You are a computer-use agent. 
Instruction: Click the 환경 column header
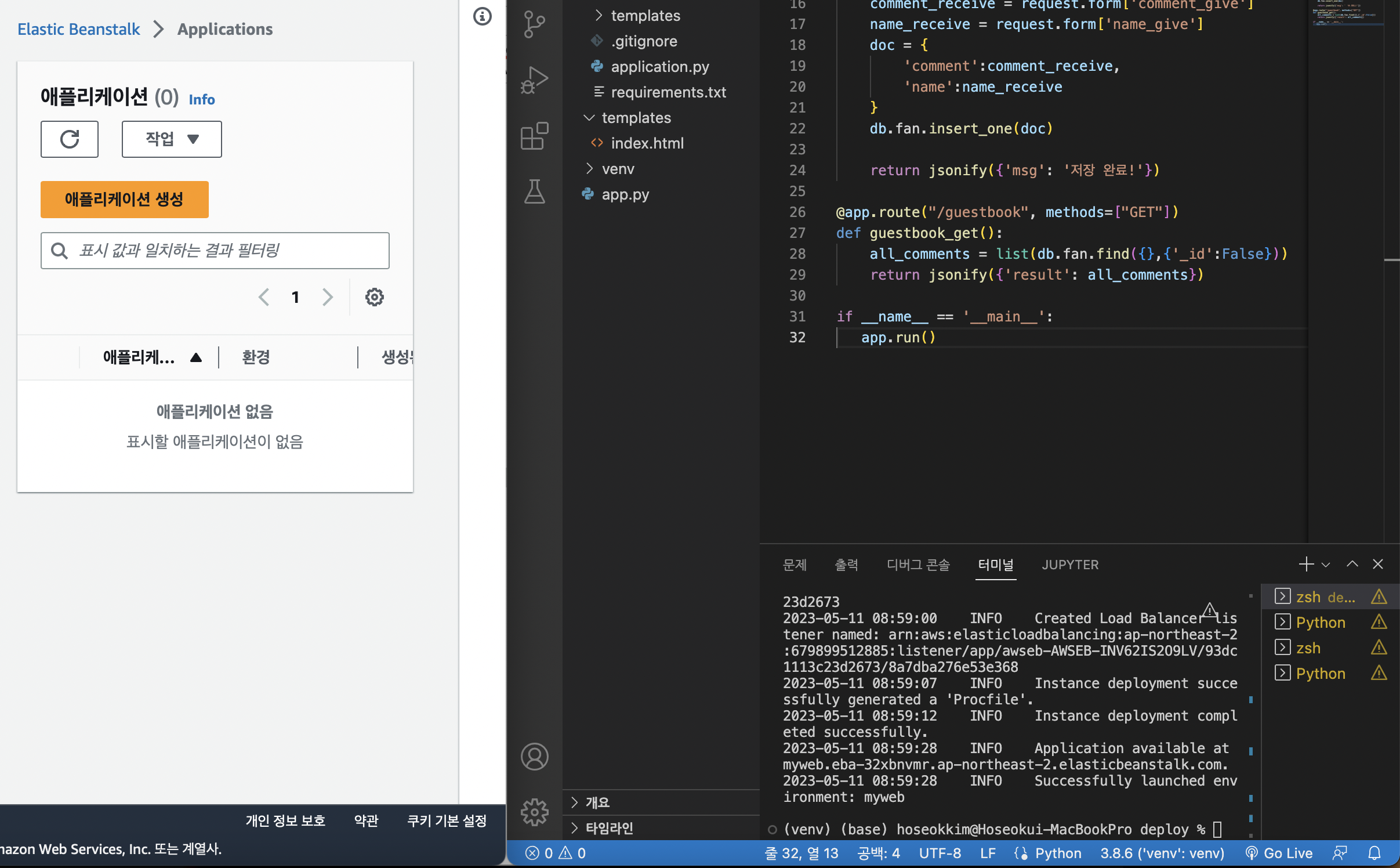[256, 357]
